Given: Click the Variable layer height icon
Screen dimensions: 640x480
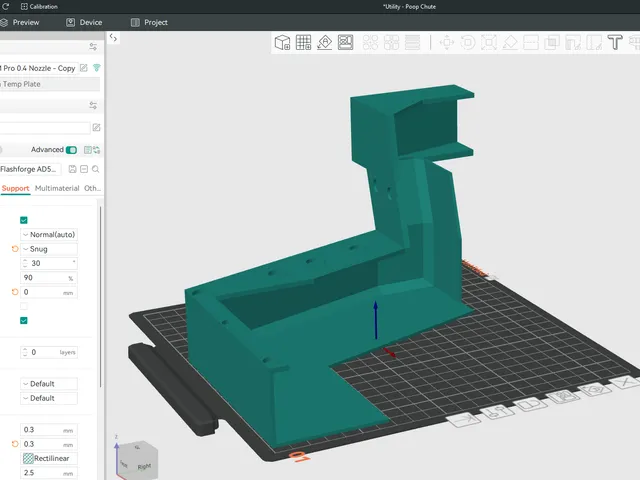Looking at the screenshot, I should [x=412, y=42].
